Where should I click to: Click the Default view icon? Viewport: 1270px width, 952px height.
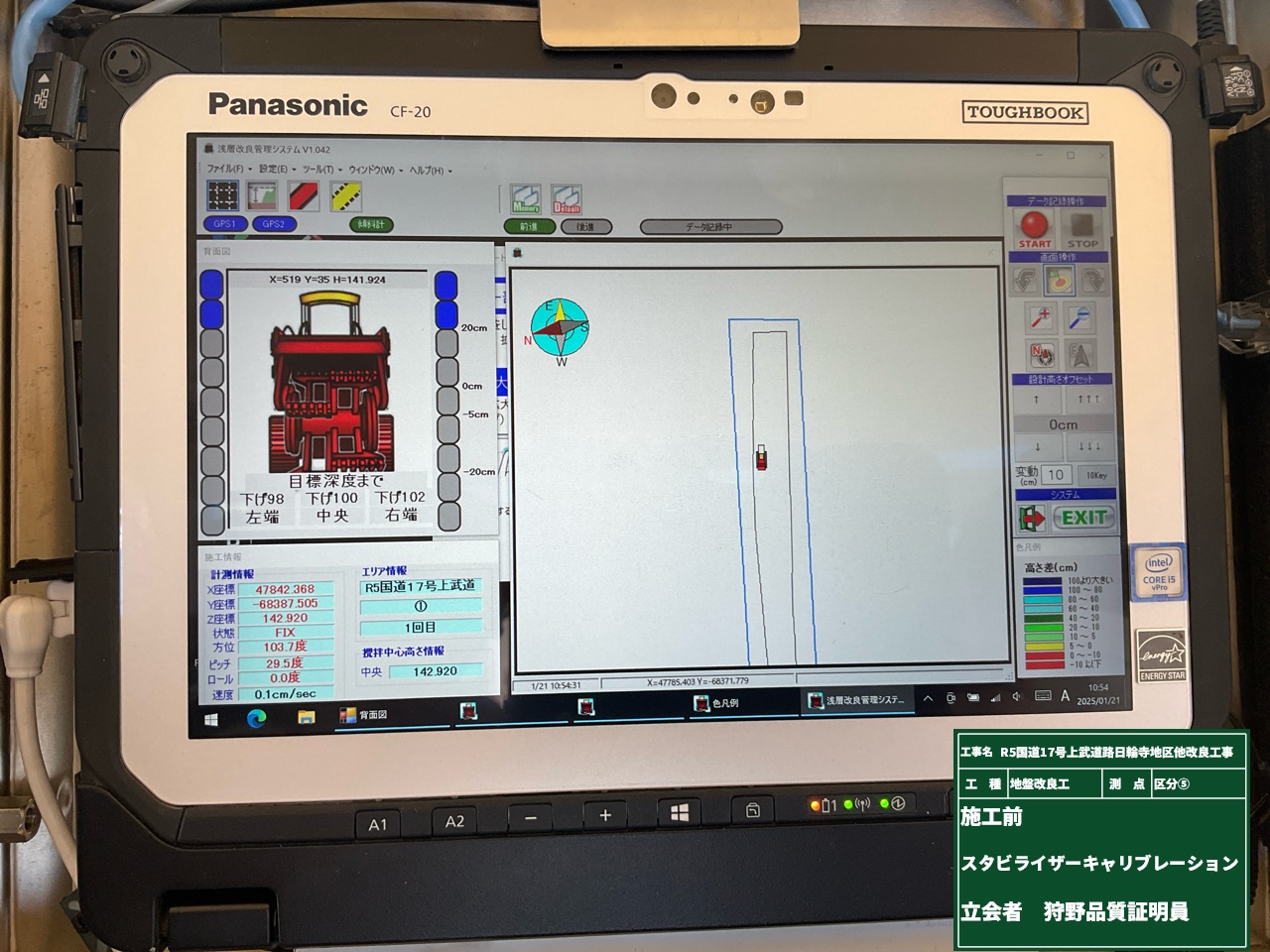pyautogui.click(x=566, y=199)
